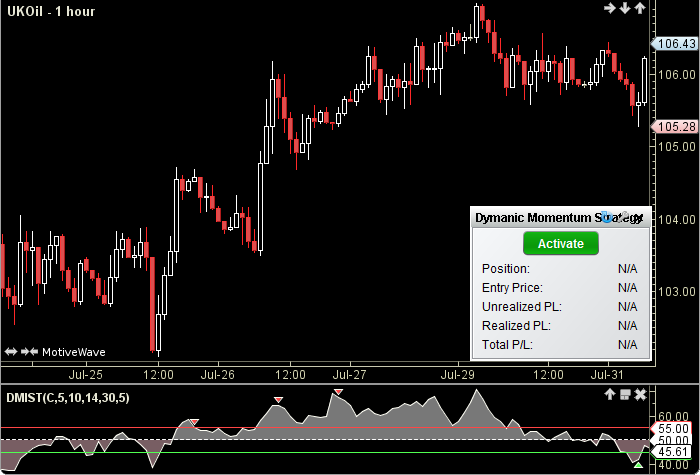The height and width of the screenshot is (475, 700).
Task: Click the DMIST(C,5,10,14,30,5) study label
Action: pyautogui.click(x=68, y=398)
